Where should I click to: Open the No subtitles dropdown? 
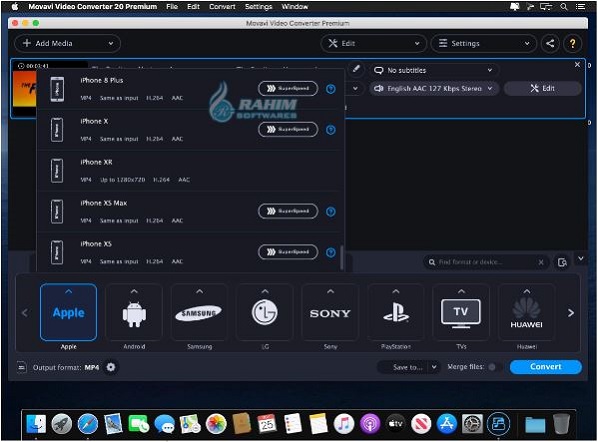[434, 70]
